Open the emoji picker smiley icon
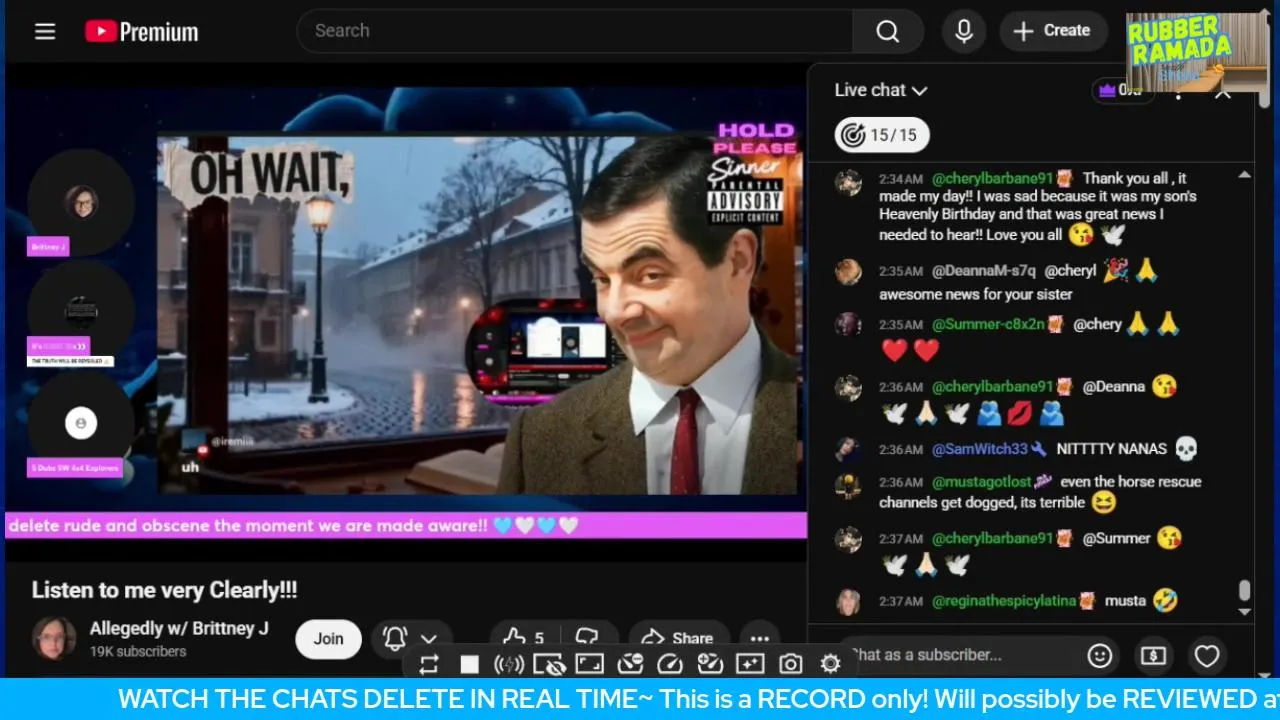The image size is (1280, 720). pyautogui.click(x=1100, y=656)
